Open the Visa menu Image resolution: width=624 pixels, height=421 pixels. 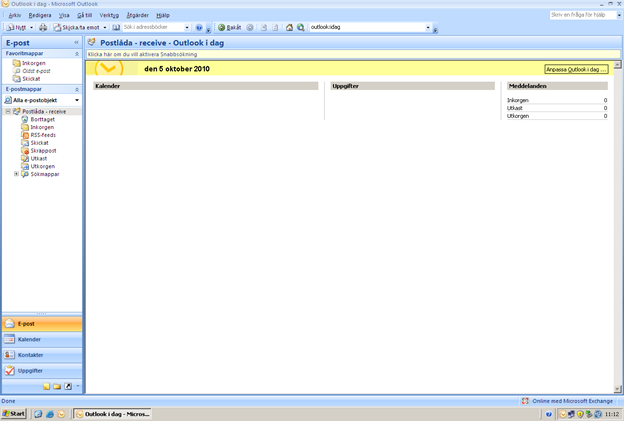[64, 15]
